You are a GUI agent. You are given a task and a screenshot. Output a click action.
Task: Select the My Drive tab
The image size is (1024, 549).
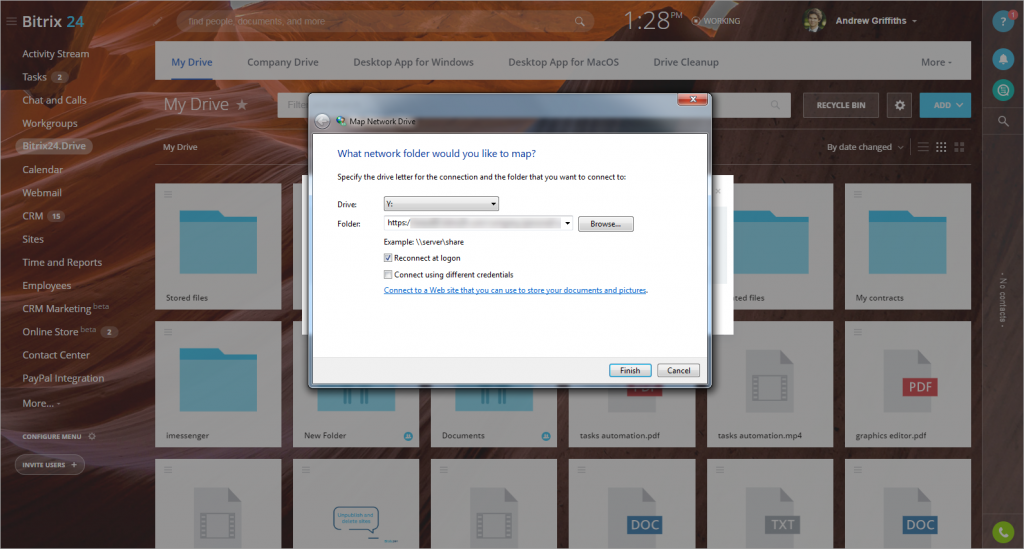(191, 62)
